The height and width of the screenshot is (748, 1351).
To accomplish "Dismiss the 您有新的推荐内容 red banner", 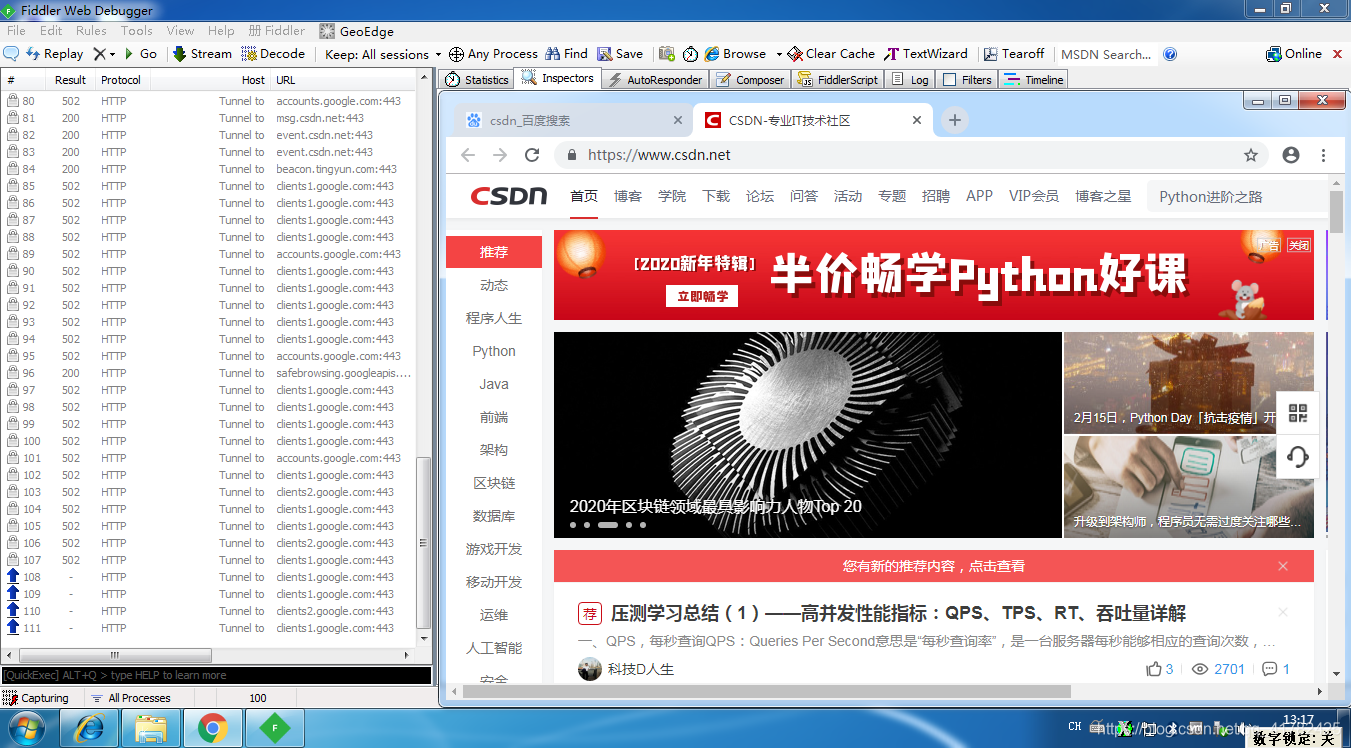I will point(1283,566).
